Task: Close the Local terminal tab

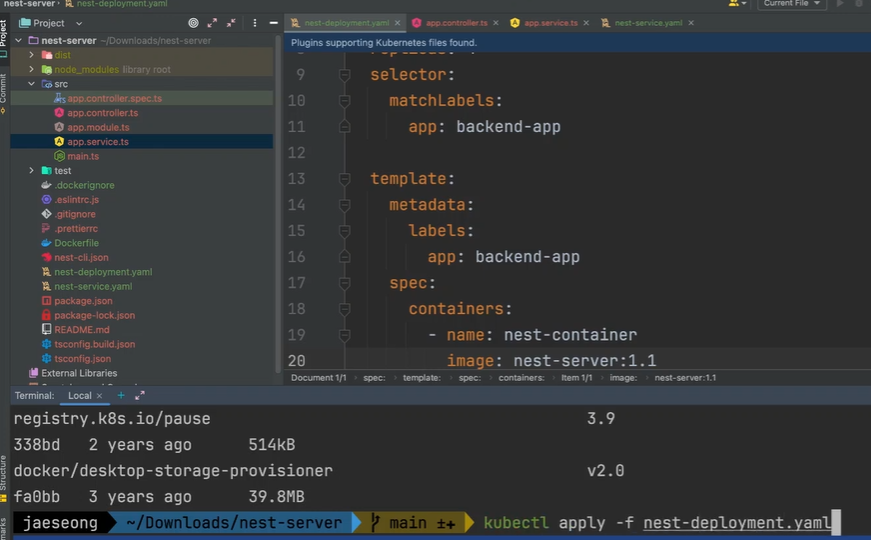Action: click(99, 396)
